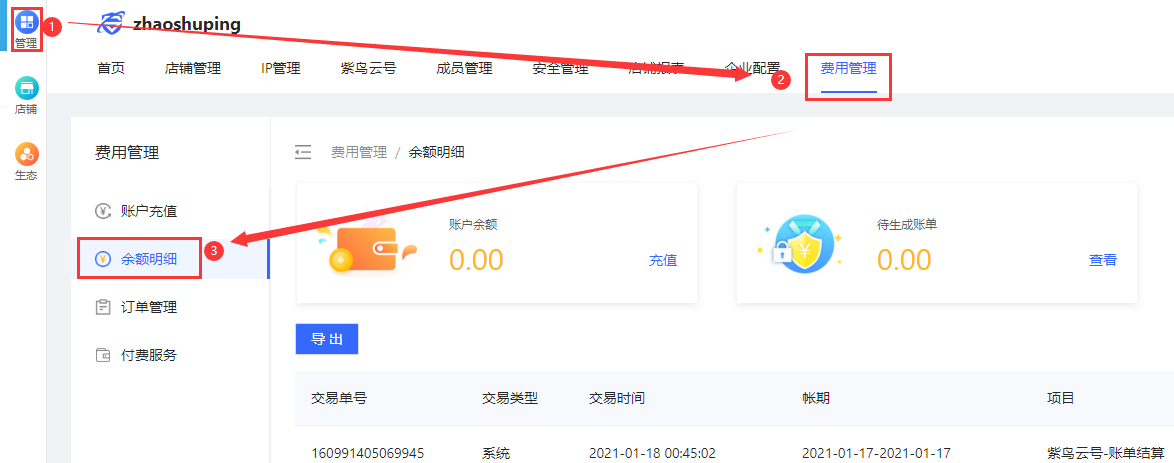Click the 项目 column header
The image size is (1174, 463).
coord(1061,399)
